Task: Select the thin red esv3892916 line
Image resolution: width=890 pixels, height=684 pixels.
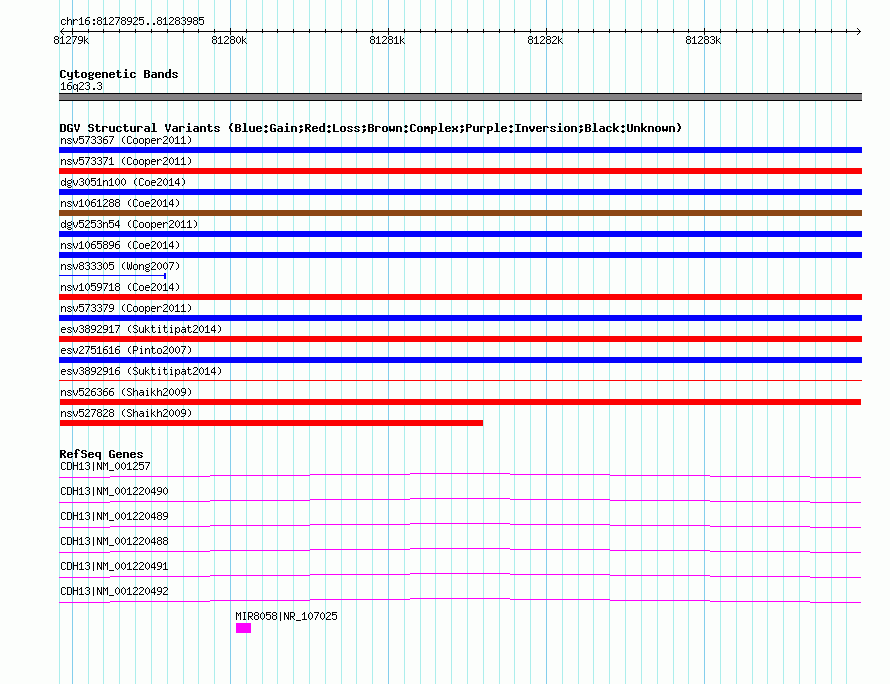Action: (x=460, y=380)
